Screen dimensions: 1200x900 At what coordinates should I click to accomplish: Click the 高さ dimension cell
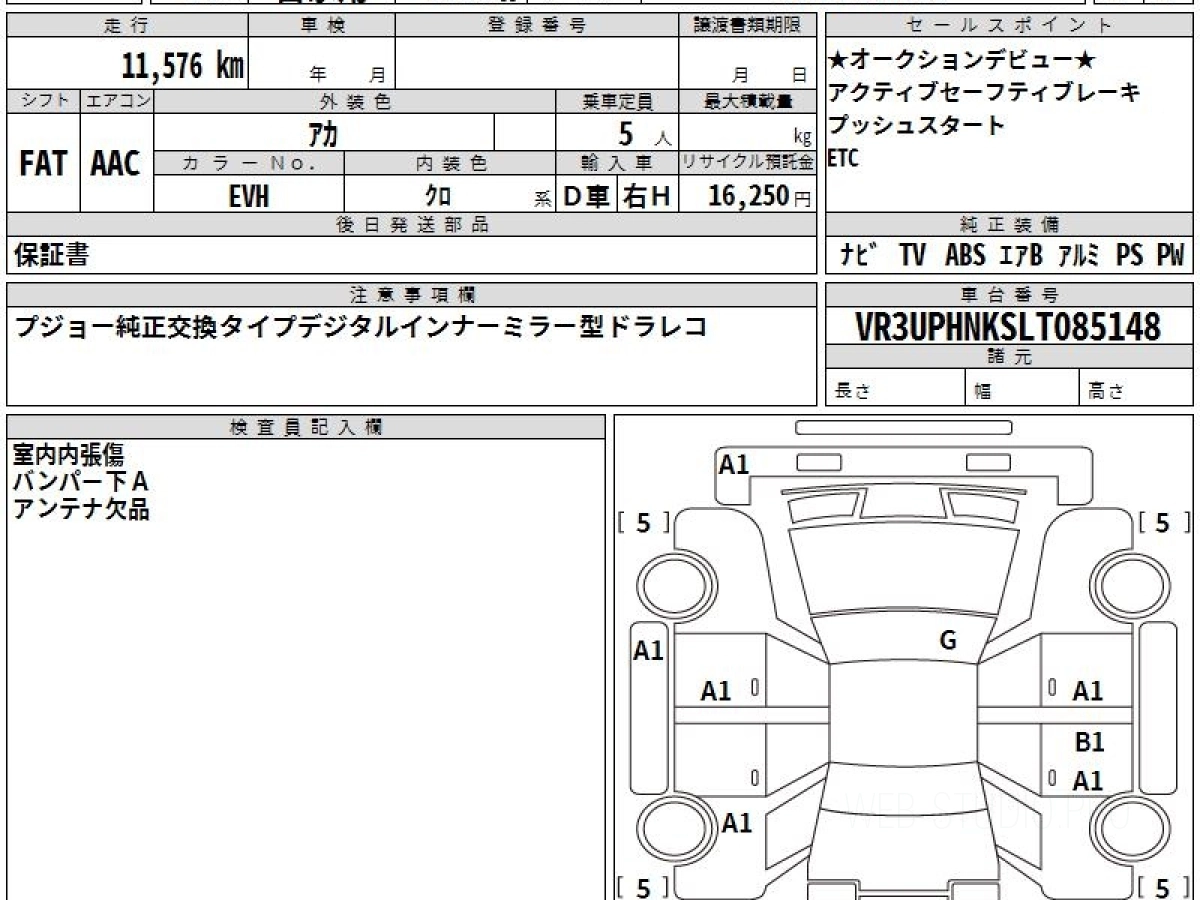(x=1136, y=387)
